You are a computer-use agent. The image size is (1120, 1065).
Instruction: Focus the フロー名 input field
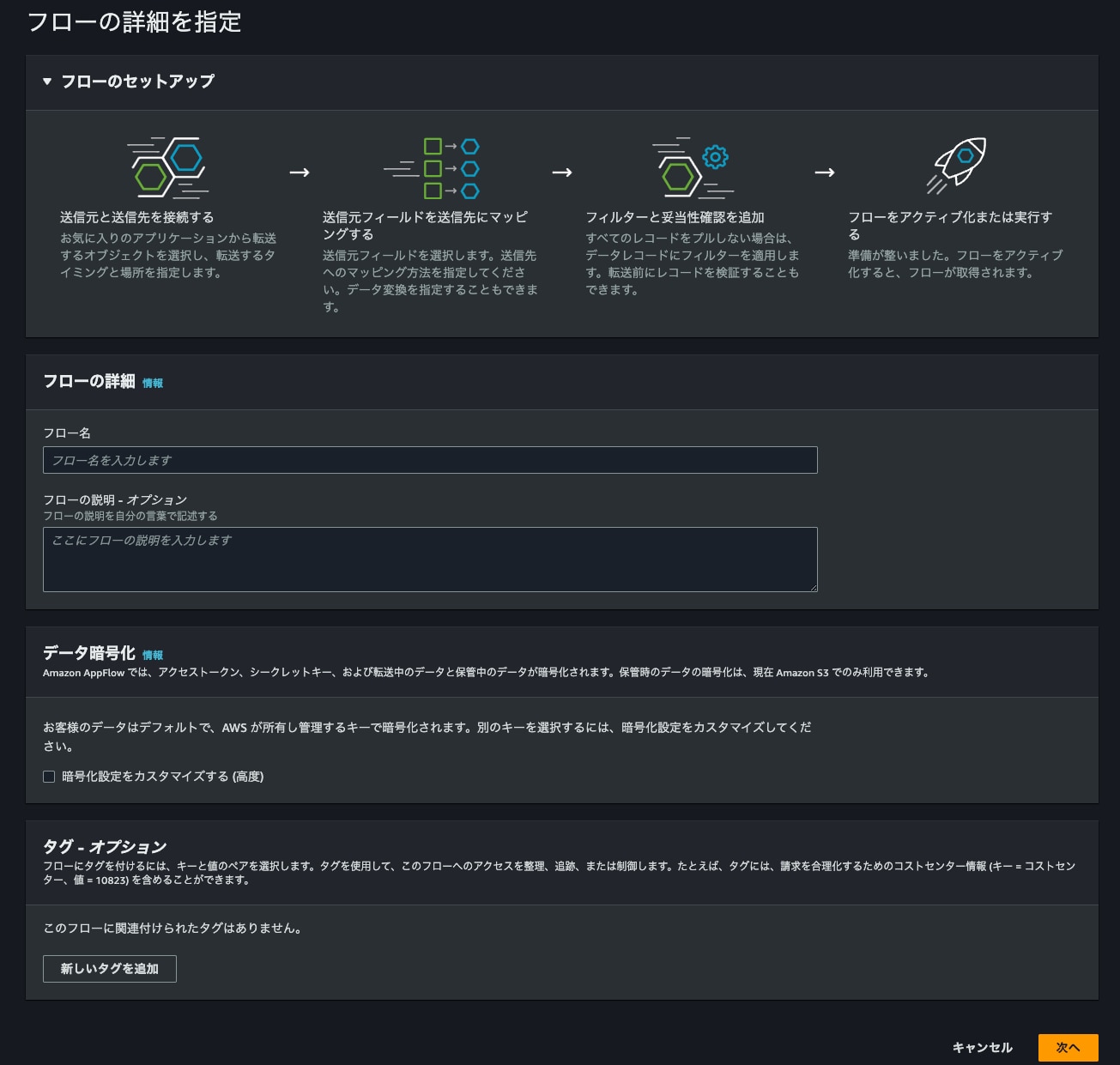430,460
